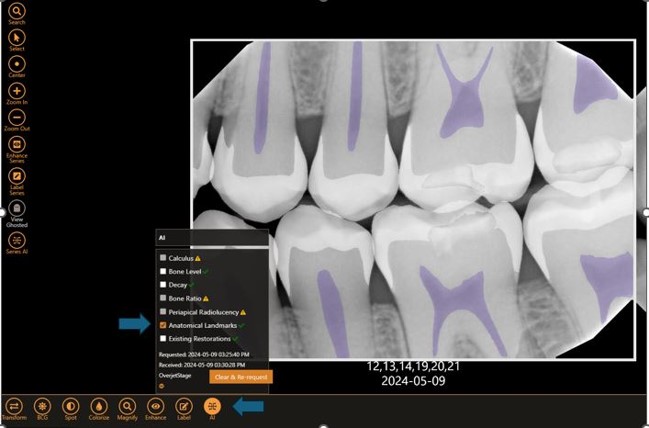
Task: Enable the Existing Restorations checkbox
Action: (163, 339)
